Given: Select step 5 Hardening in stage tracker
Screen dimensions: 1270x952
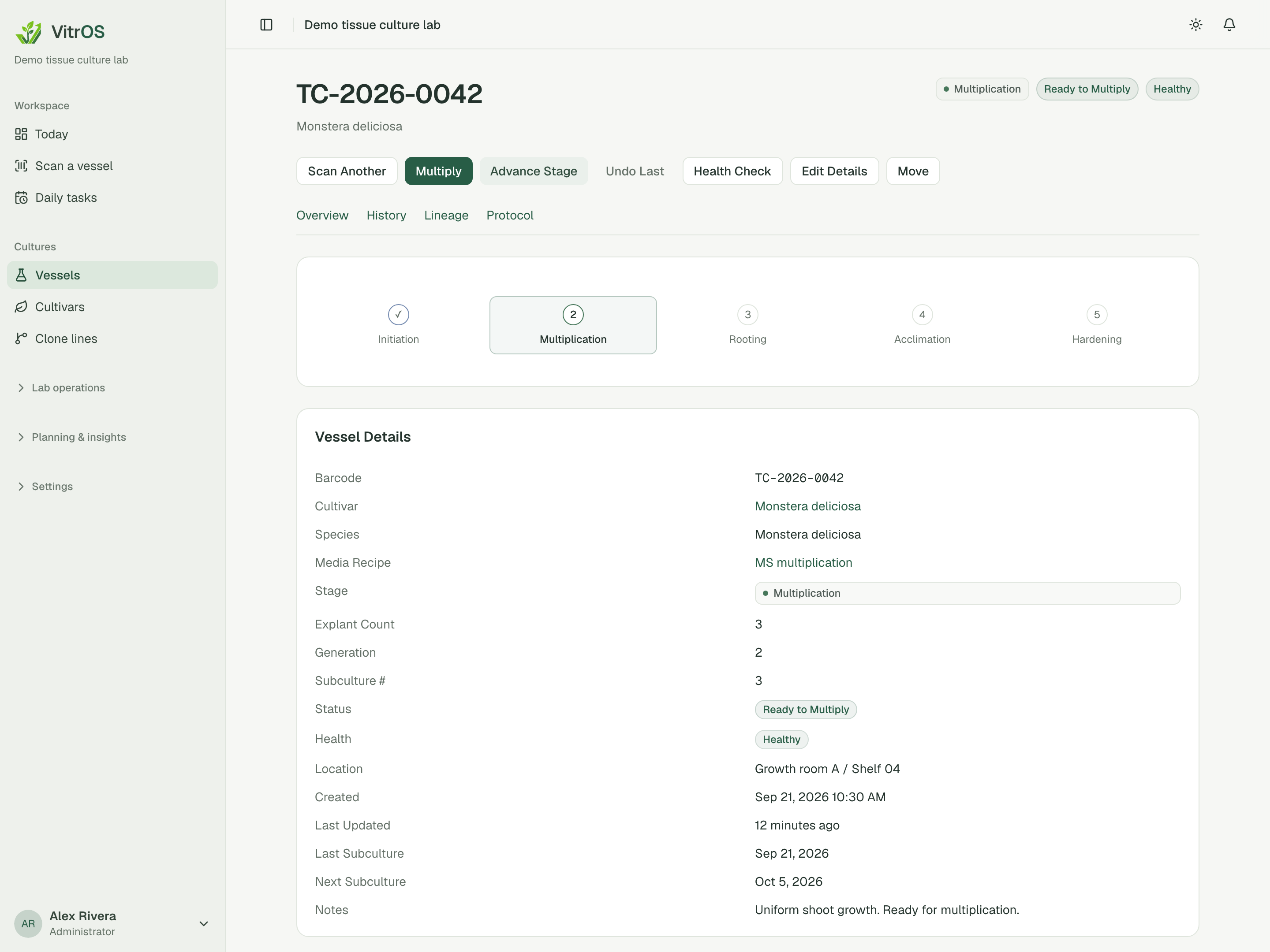Looking at the screenshot, I should (x=1097, y=325).
